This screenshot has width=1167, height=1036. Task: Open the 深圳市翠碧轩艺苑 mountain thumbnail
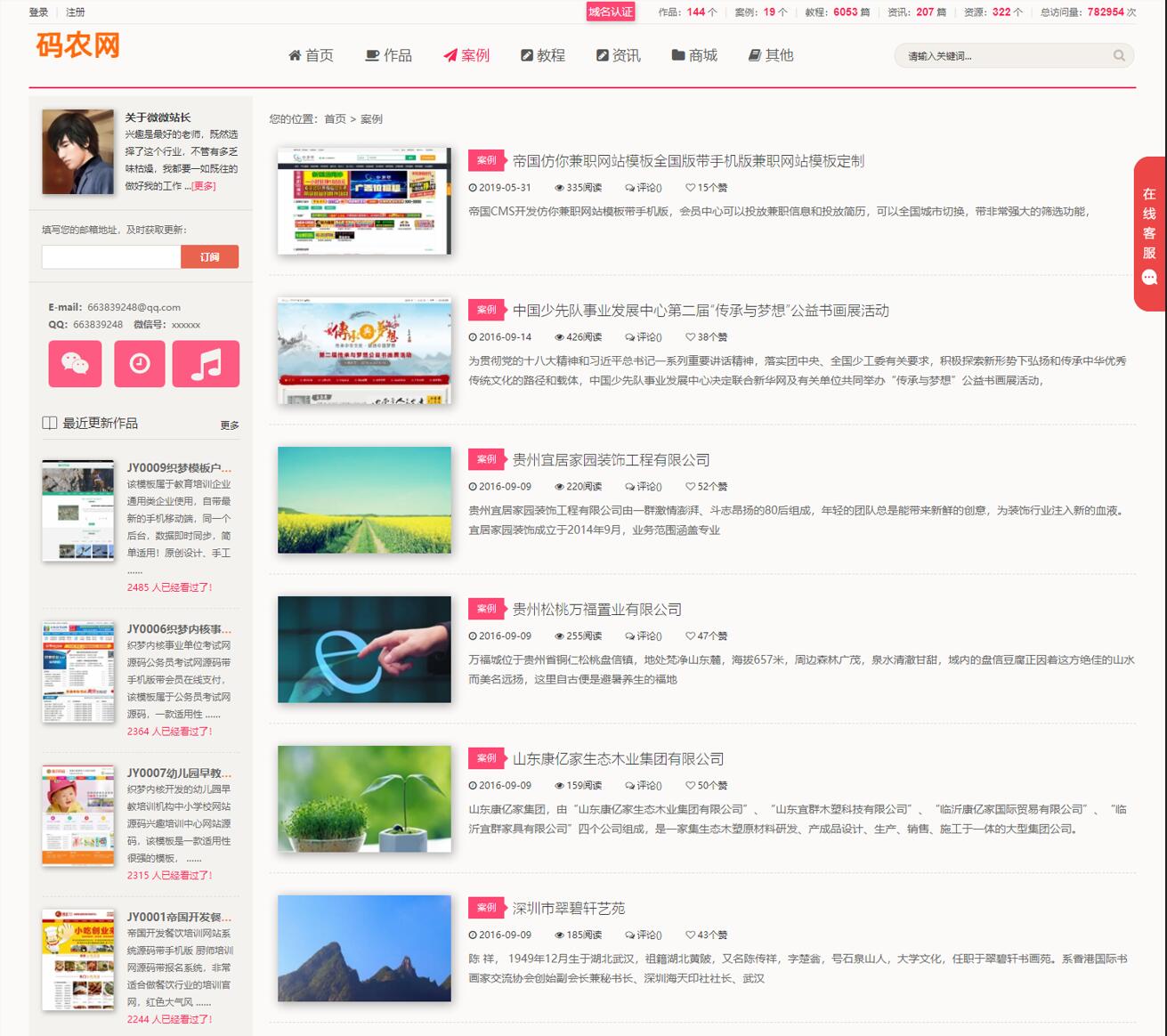364,948
